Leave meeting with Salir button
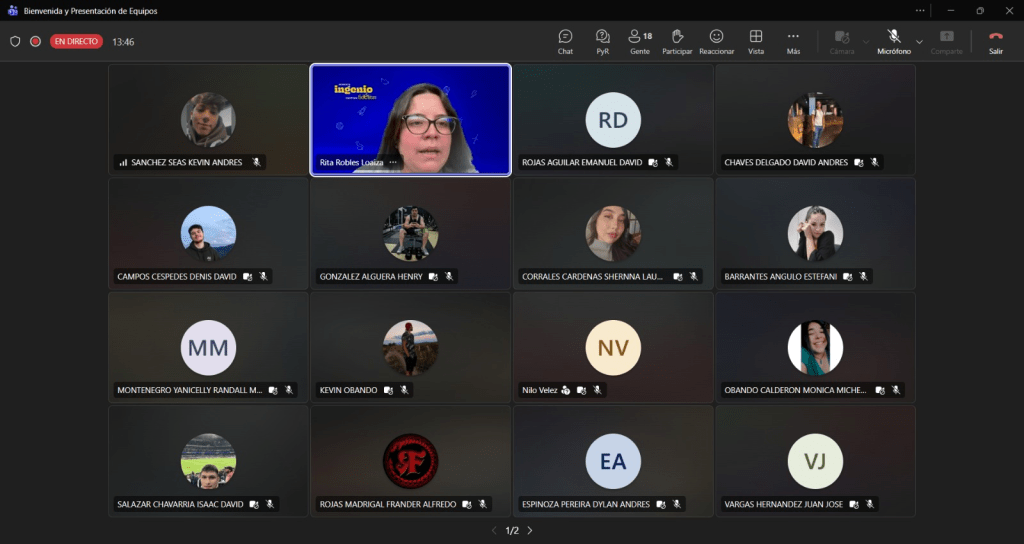The height and width of the screenshot is (544, 1024). coord(995,41)
